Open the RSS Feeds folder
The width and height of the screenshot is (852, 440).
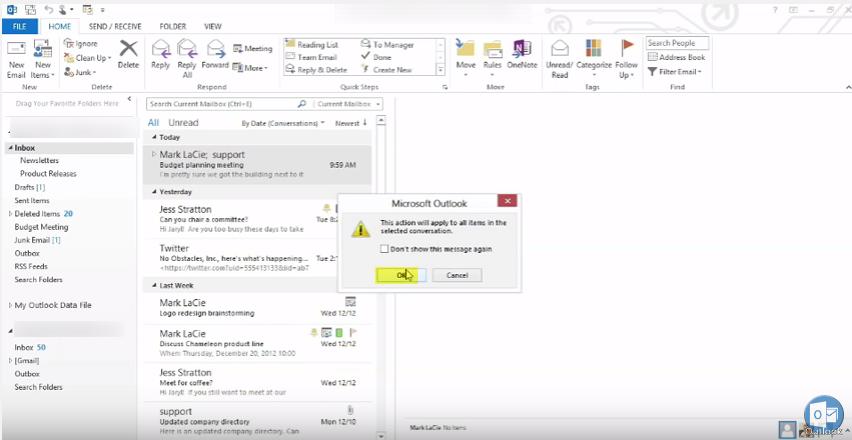[31, 266]
